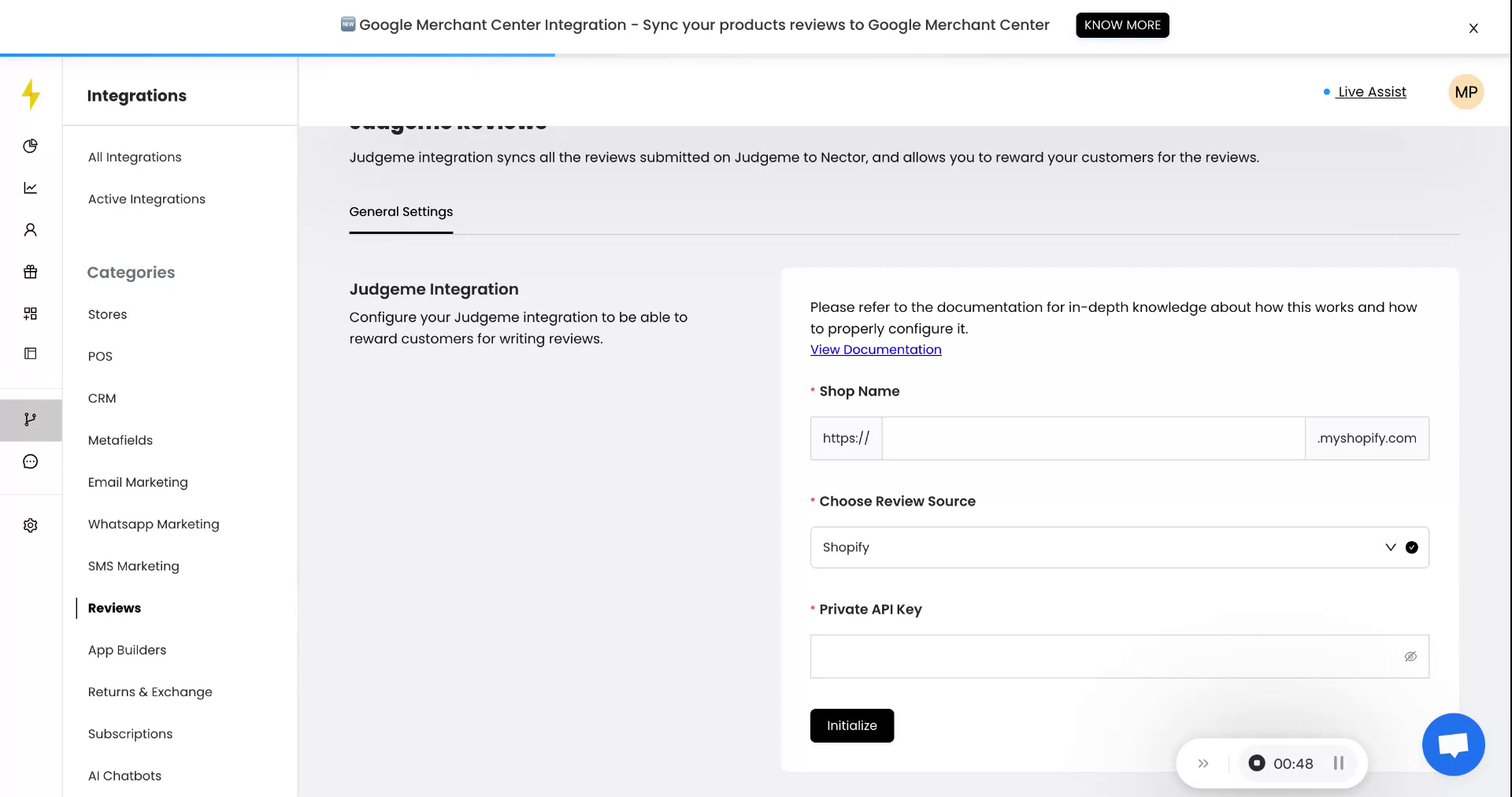The height and width of the screenshot is (797, 1512).
Task: Open the pie chart dashboard icon
Action: click(31, 146)
